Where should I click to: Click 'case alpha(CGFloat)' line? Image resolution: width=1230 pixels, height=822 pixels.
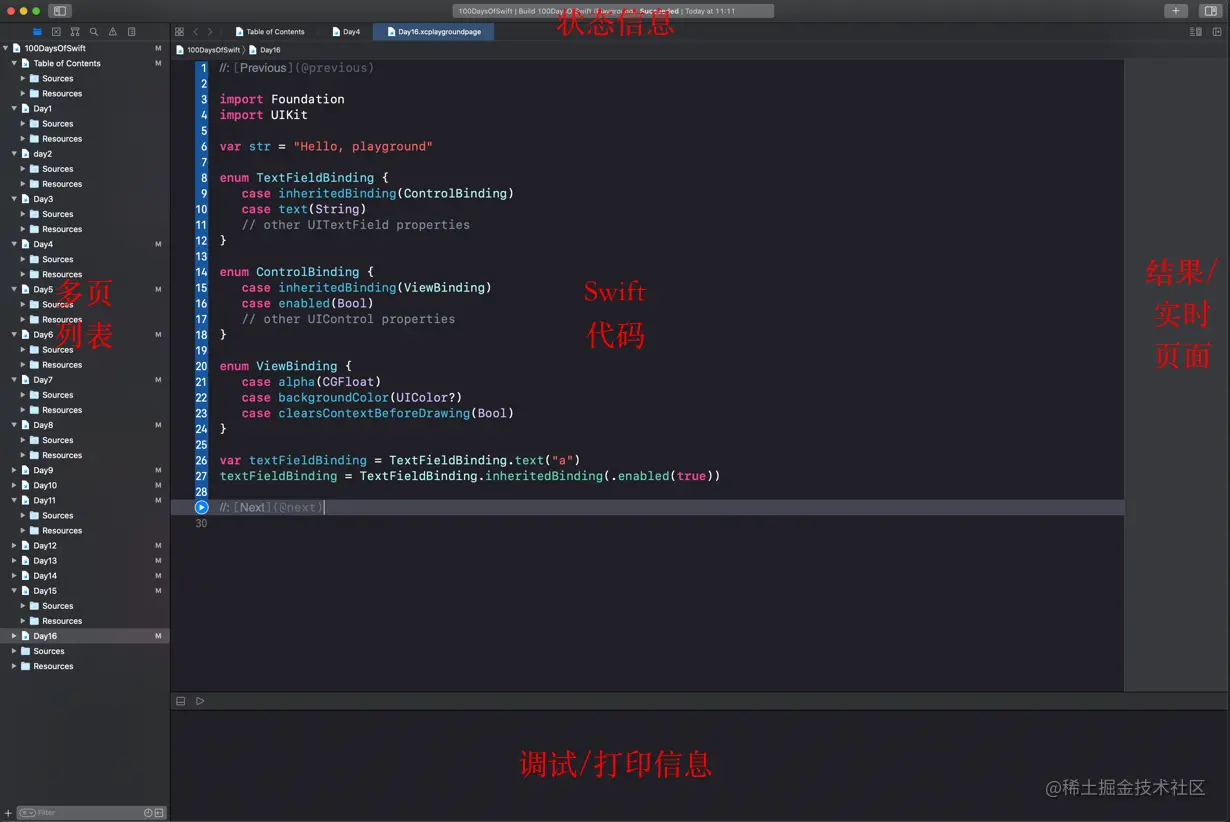pos(311,382)
